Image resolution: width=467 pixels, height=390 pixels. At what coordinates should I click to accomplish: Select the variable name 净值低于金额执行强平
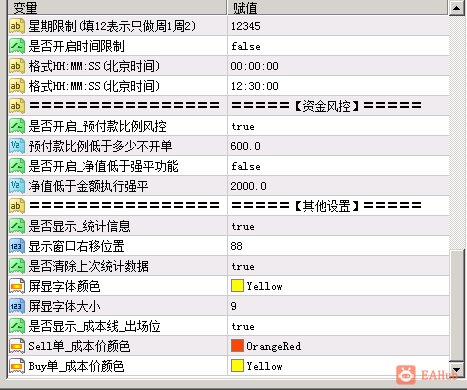88,186
